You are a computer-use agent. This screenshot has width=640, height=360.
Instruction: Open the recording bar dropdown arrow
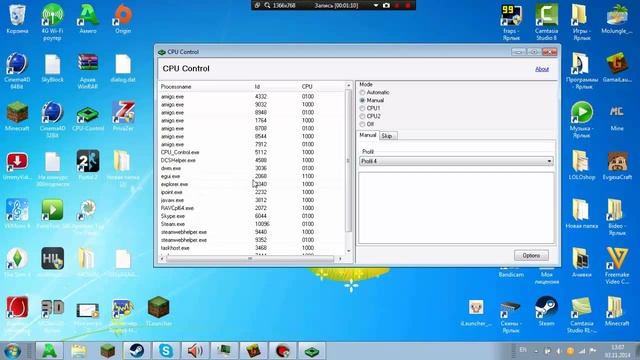(x=376, y=5)
